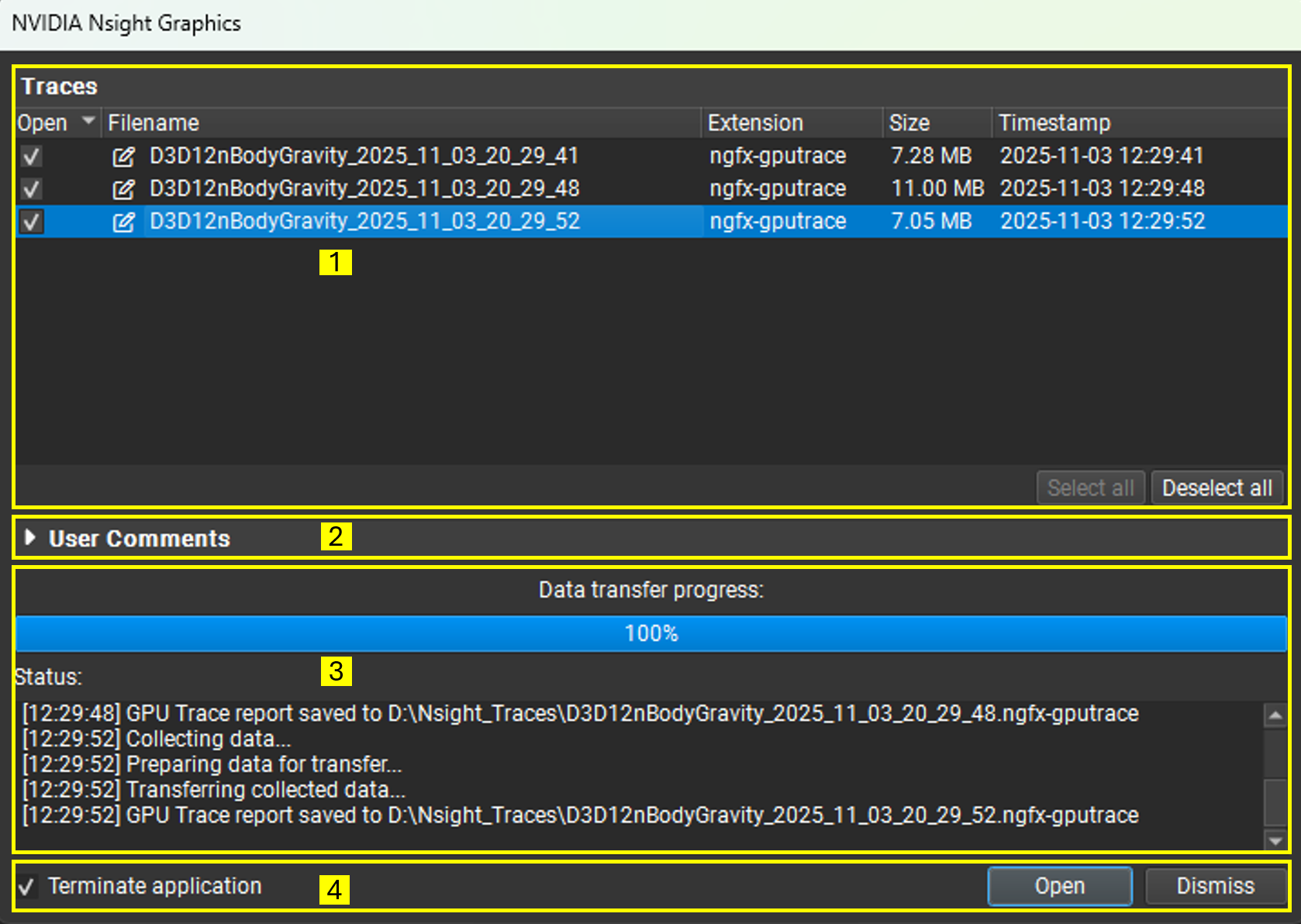Screen dimensions: 1301x924
Task: Click the Filename column header to sort traces
Action: tap(153, 122)
